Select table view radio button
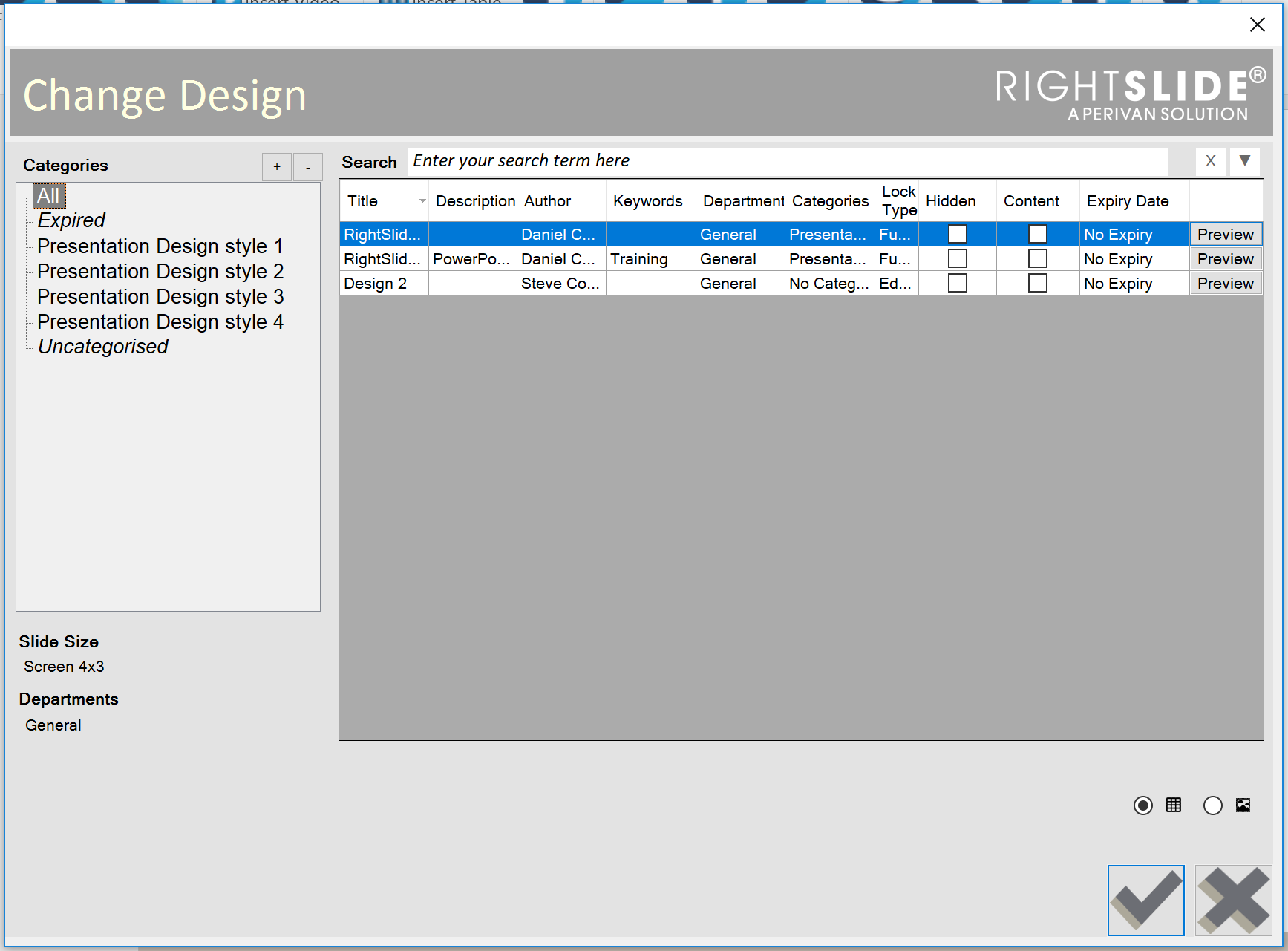The image size is (1288, 951). click(1143, 805)
